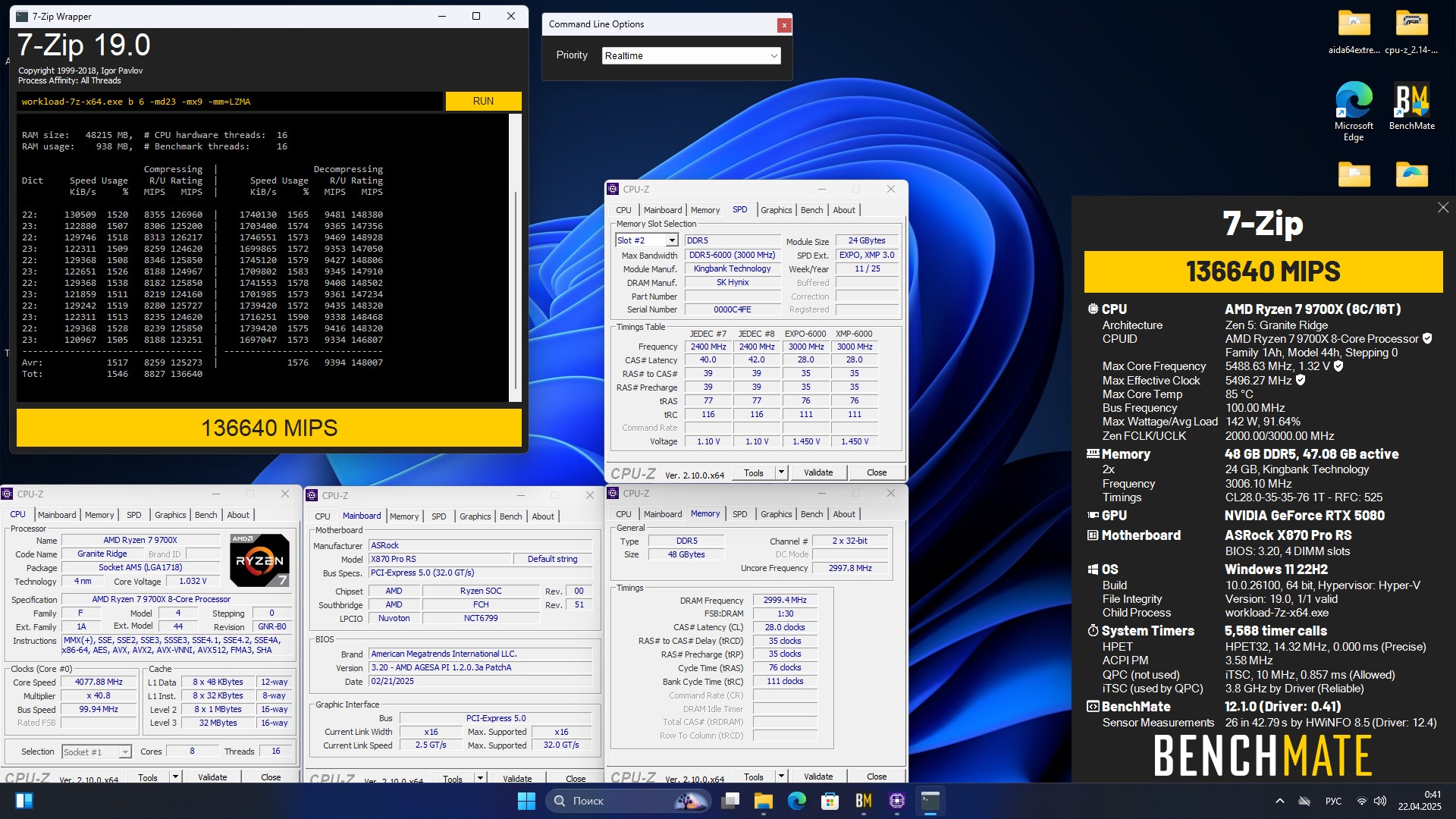1456x819 pixels.
Task: Close the Command Line Options window
Action: coord(784,25)
